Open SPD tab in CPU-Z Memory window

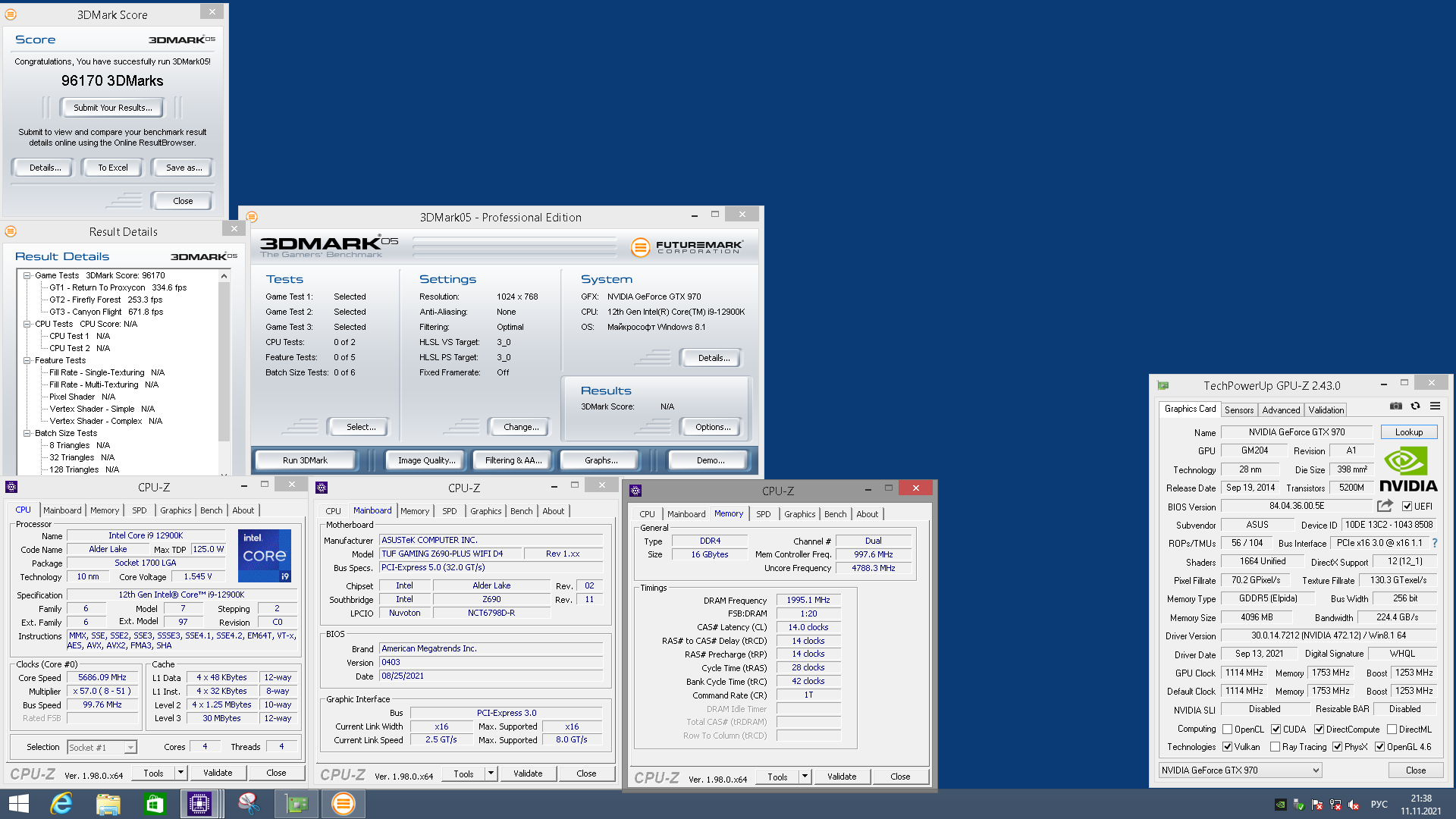coord(763,514)
